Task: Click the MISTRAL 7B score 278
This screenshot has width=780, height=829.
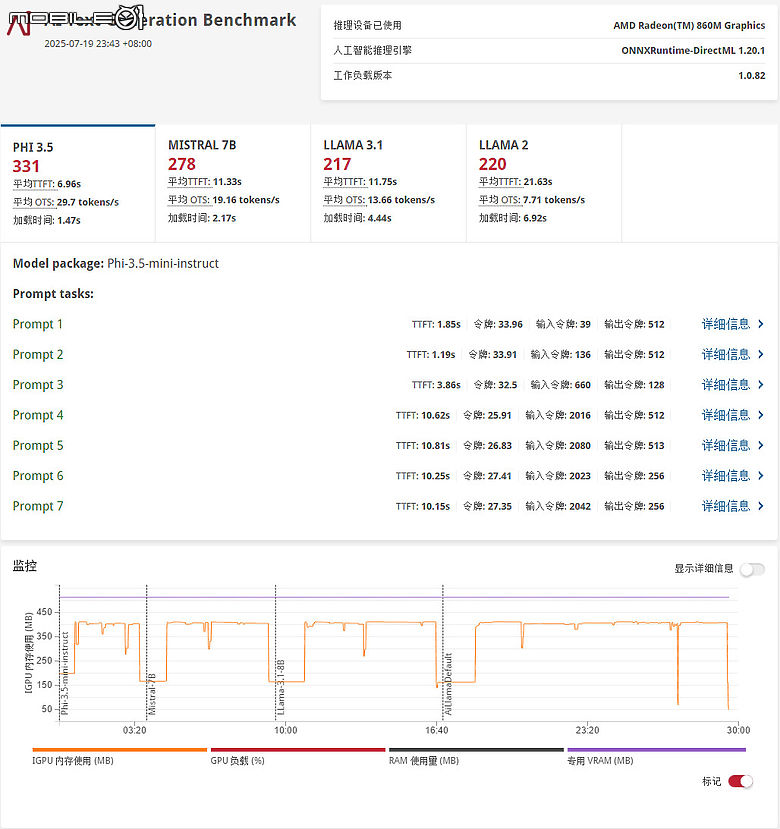Action: [182, 164]
